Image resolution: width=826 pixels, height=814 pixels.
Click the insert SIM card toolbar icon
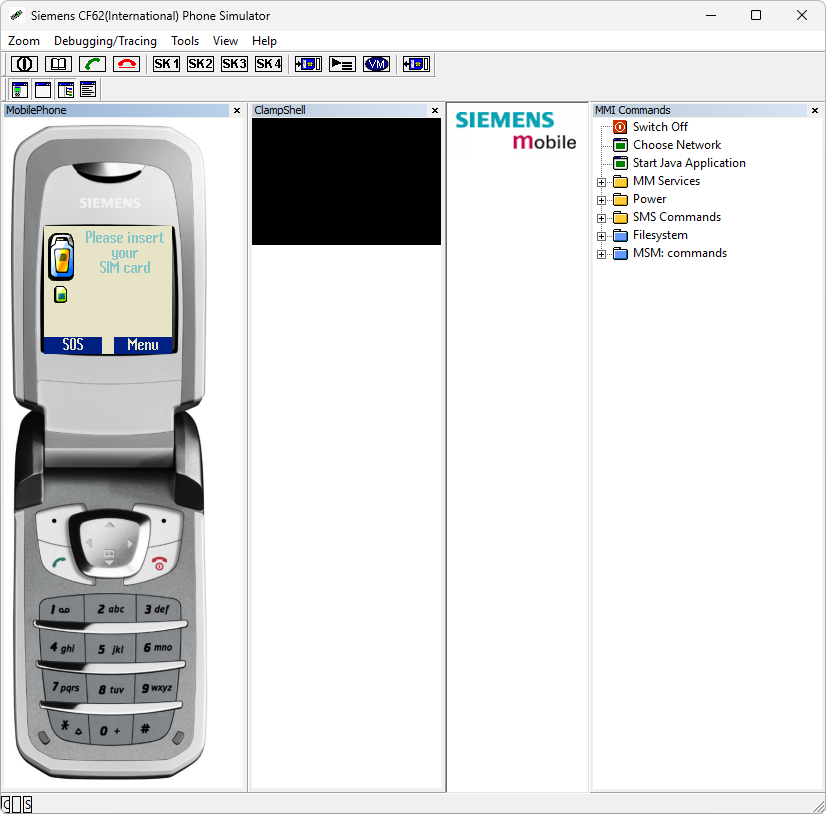tap(308, 64)
